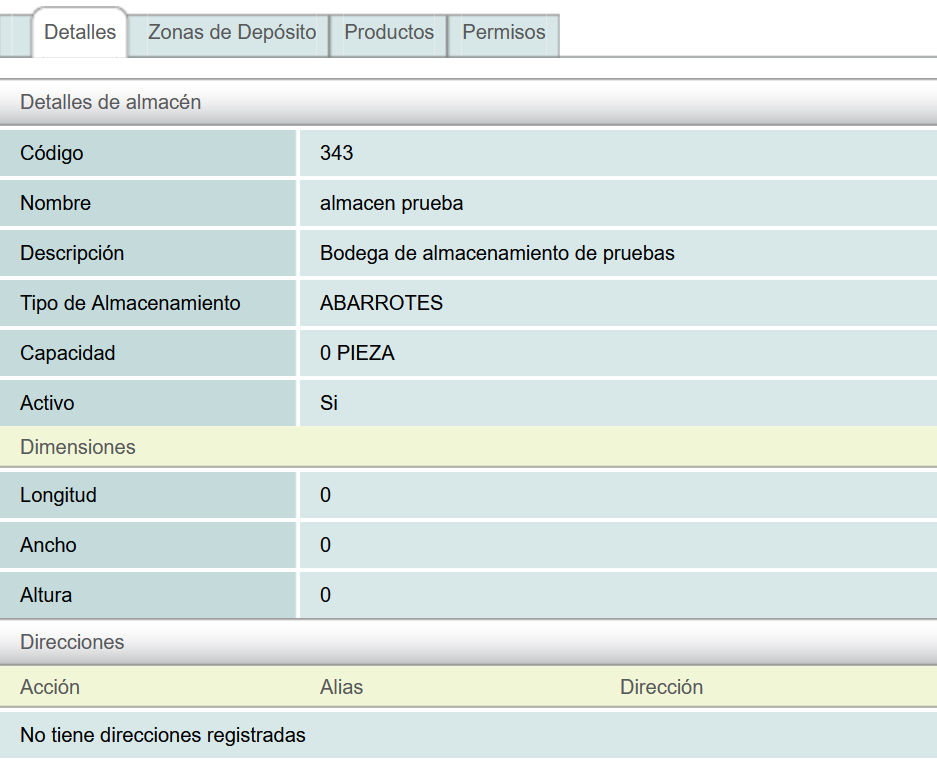This screenshot has height=771, width=937.
Task: Select the 'almacen prueba' name value
Action: pyautogui.click(x=391, y=203)
